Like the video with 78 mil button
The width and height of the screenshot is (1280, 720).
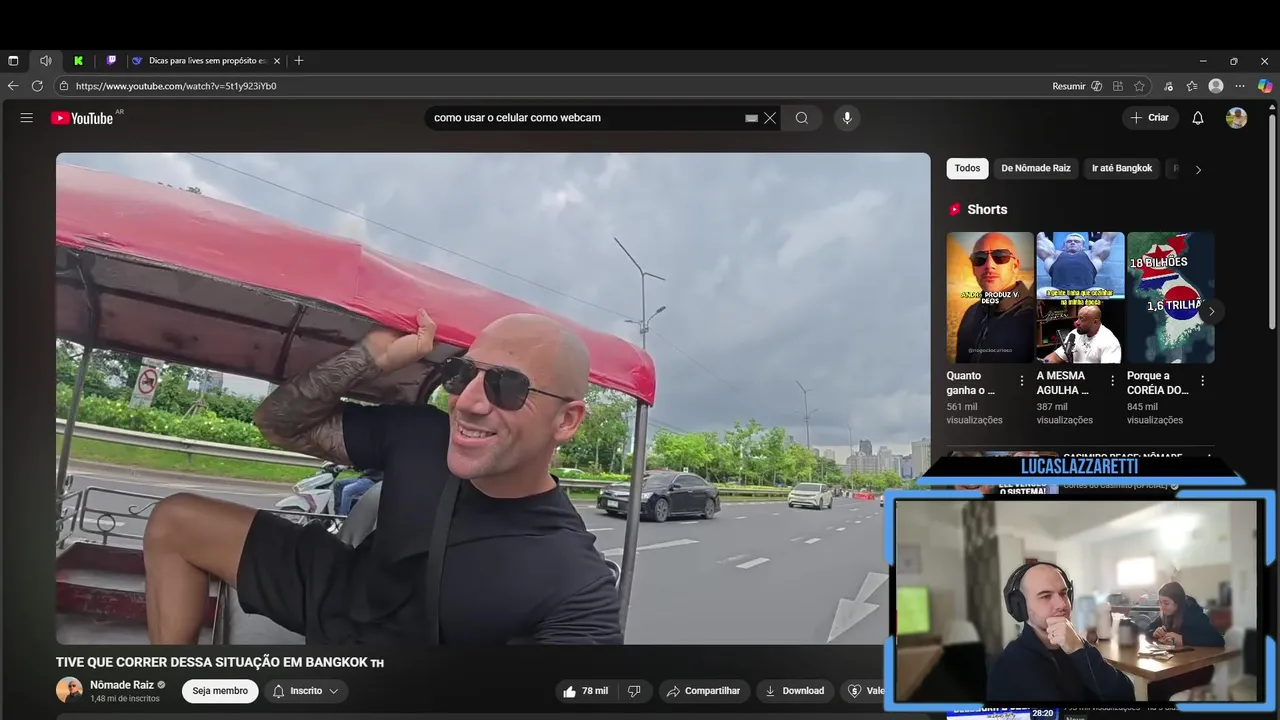[585, 691]
